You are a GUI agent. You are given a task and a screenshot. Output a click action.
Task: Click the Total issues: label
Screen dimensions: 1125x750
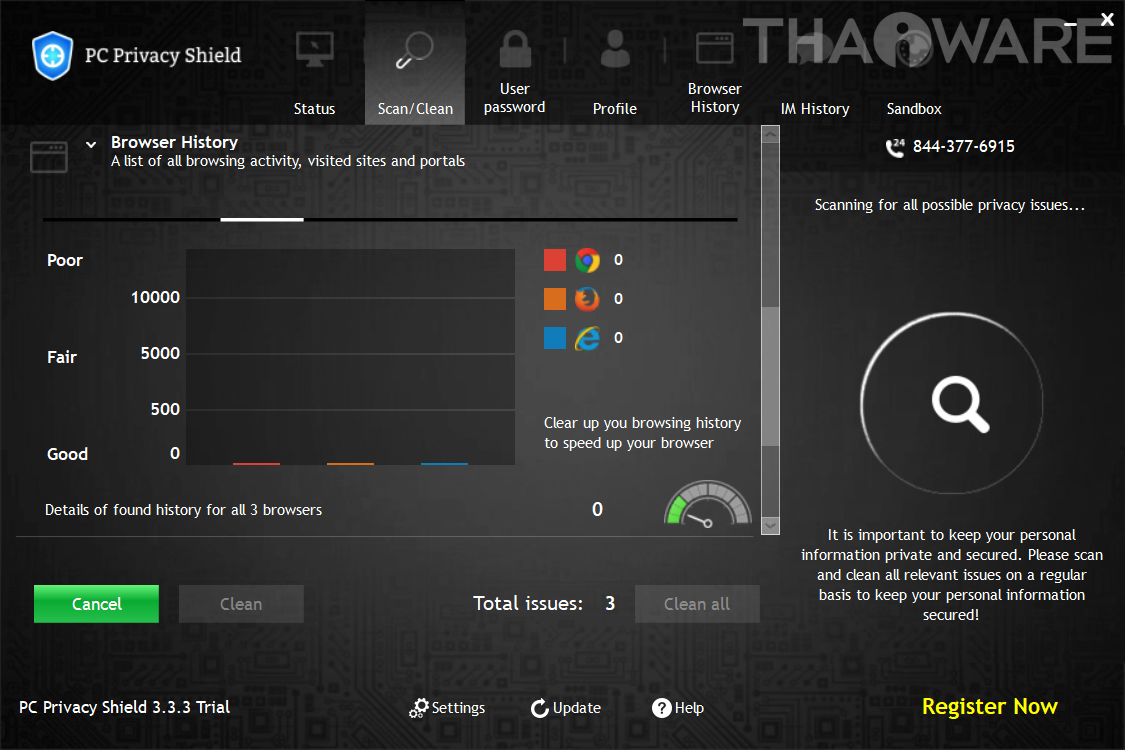tap(528, 604)
